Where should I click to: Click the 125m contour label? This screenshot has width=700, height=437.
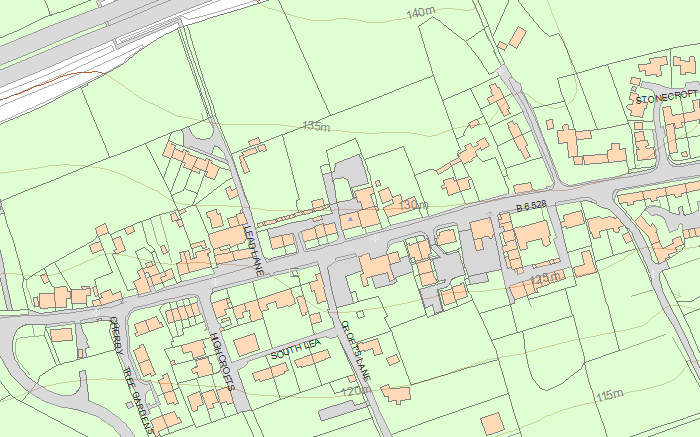(546, 279)
